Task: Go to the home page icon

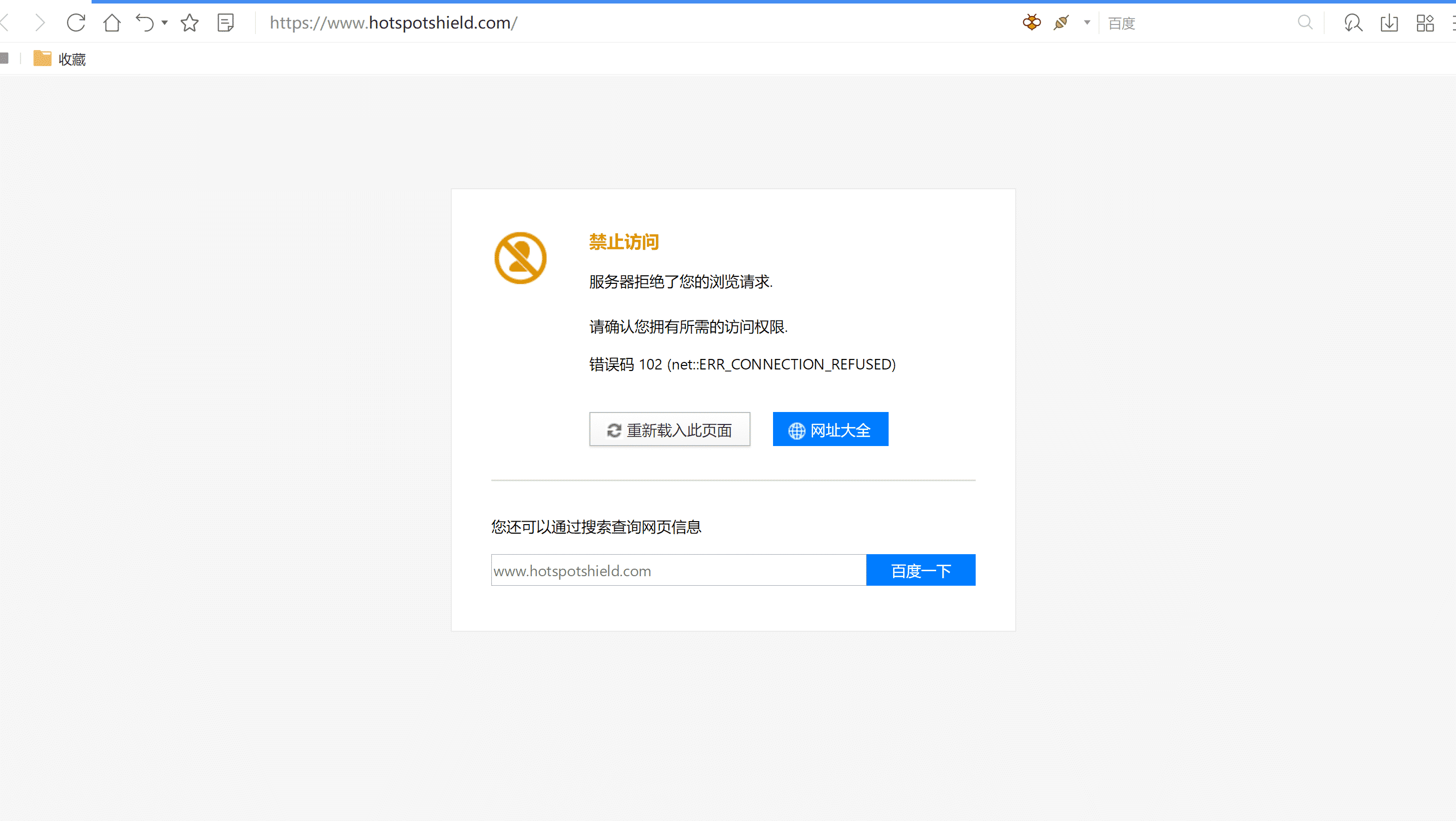Action: click(x=112, y=23)
